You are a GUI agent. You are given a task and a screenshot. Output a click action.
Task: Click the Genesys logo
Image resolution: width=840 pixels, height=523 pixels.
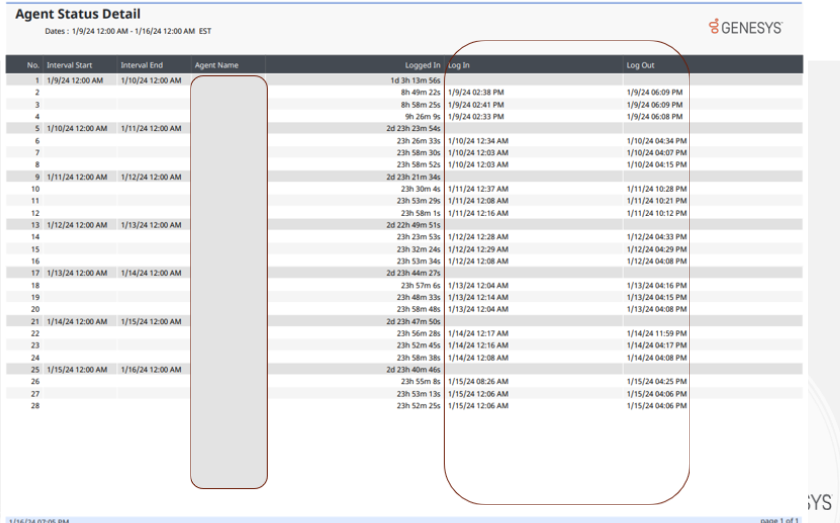[x=745, y=27]
